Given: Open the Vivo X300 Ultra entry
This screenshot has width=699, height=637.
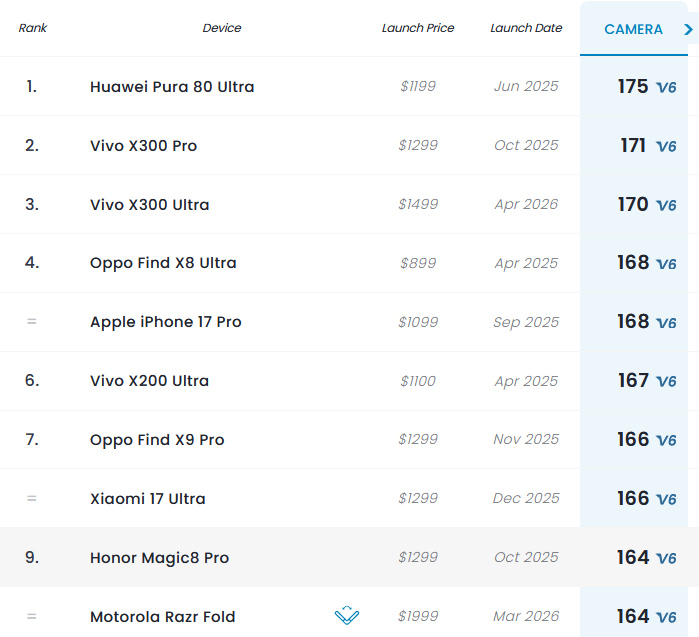Looking at the screenshot, I should coord(150,205).
